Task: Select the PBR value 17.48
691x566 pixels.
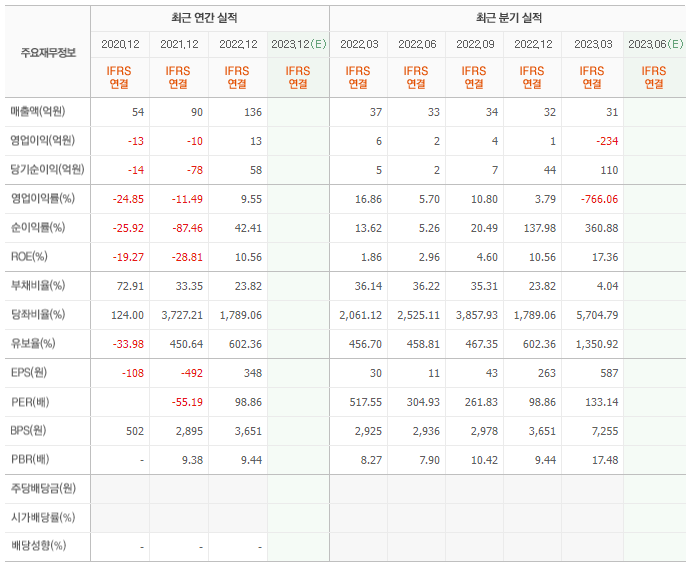Action: [x=605, y=461]
